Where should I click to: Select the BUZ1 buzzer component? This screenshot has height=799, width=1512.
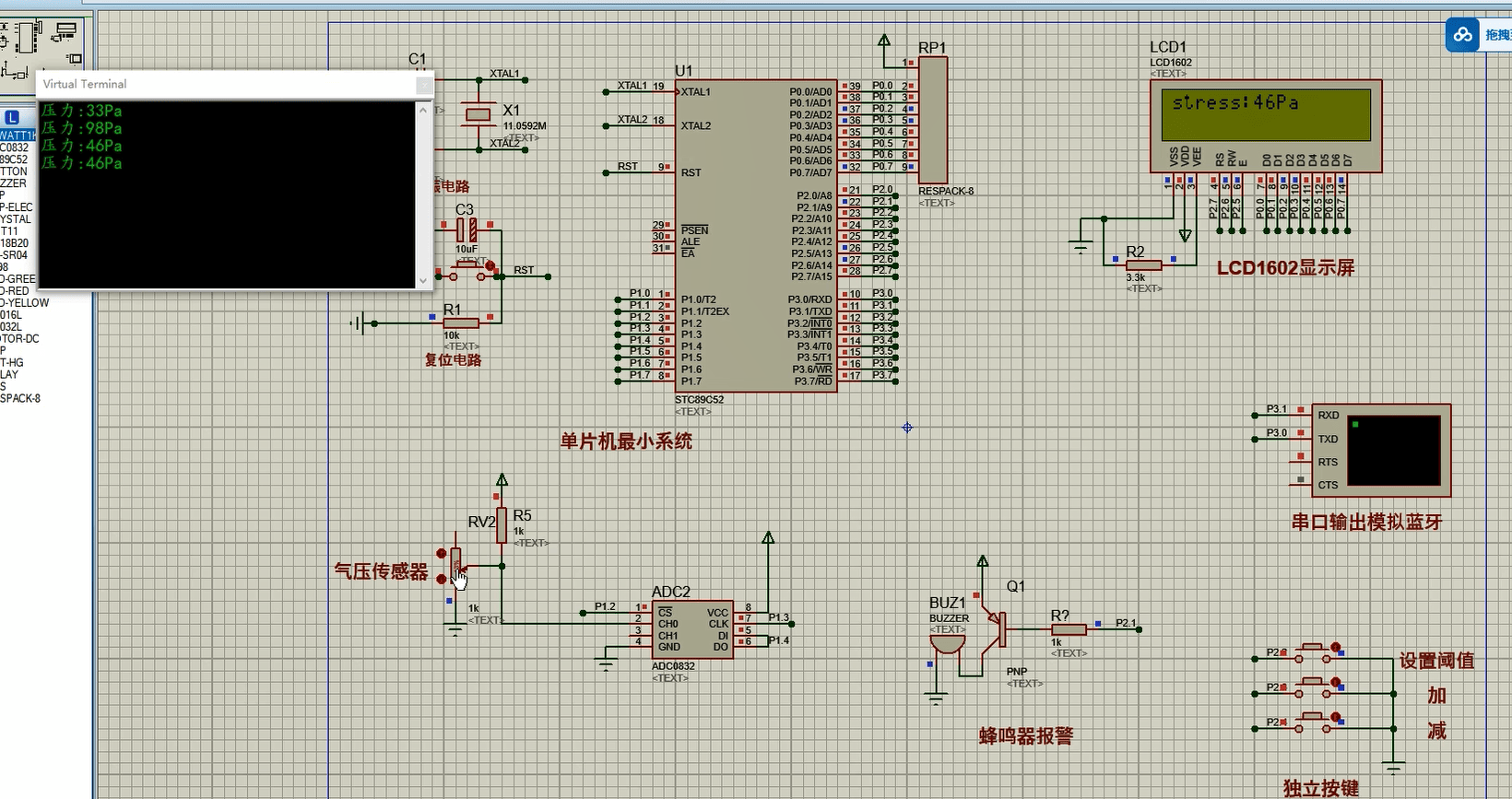pos(948,642)
